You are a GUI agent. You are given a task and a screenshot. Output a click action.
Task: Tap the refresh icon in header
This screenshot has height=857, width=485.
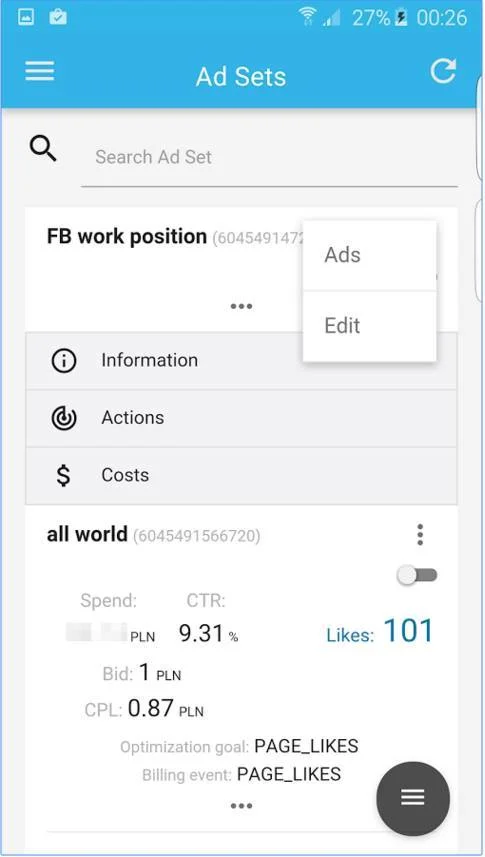442,72
